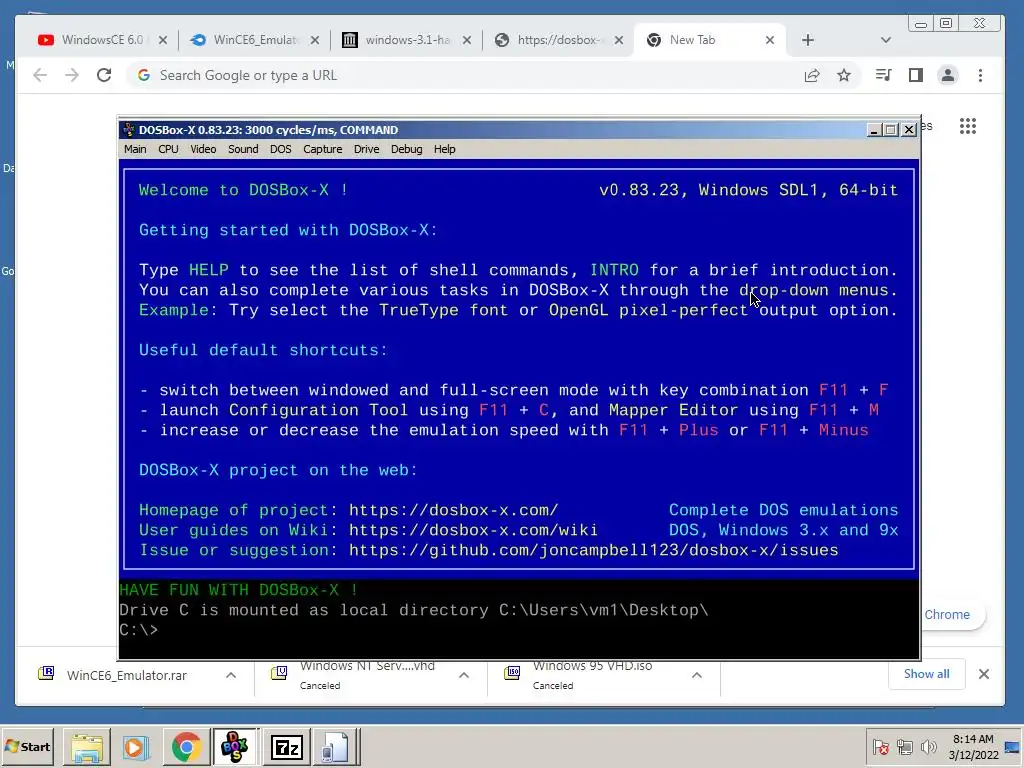Click the network tray icon
The height and width of the screenshot is (768, 1024).
click(904, 746)
